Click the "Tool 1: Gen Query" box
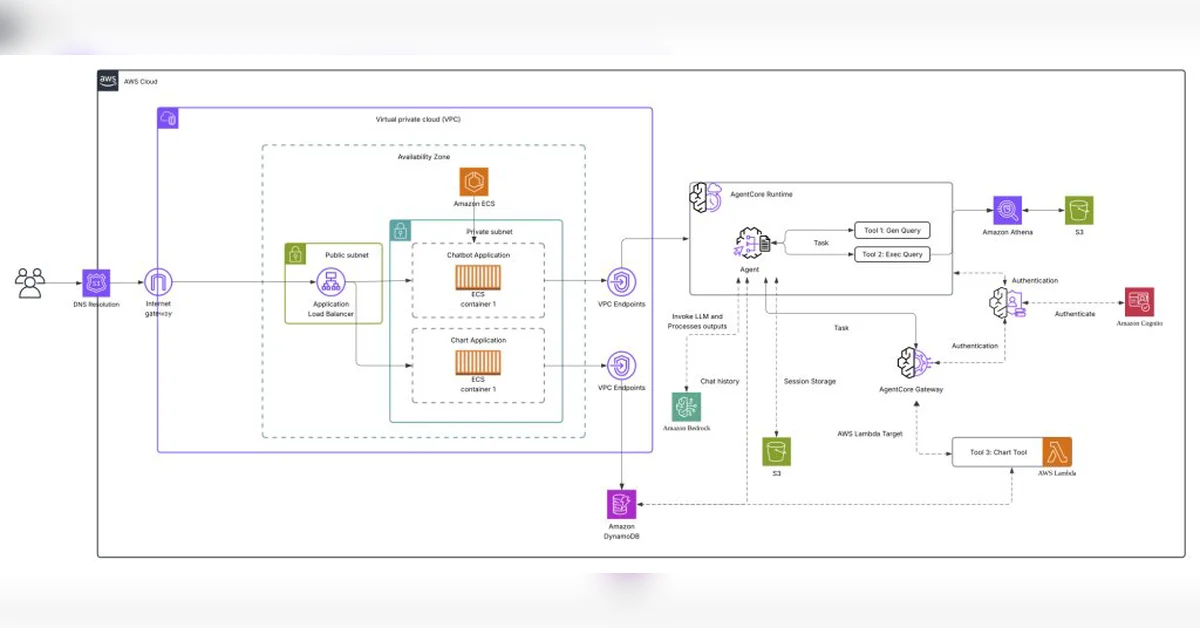The height and width of the screenshot is (628, 1200). [x=890, y=230]
